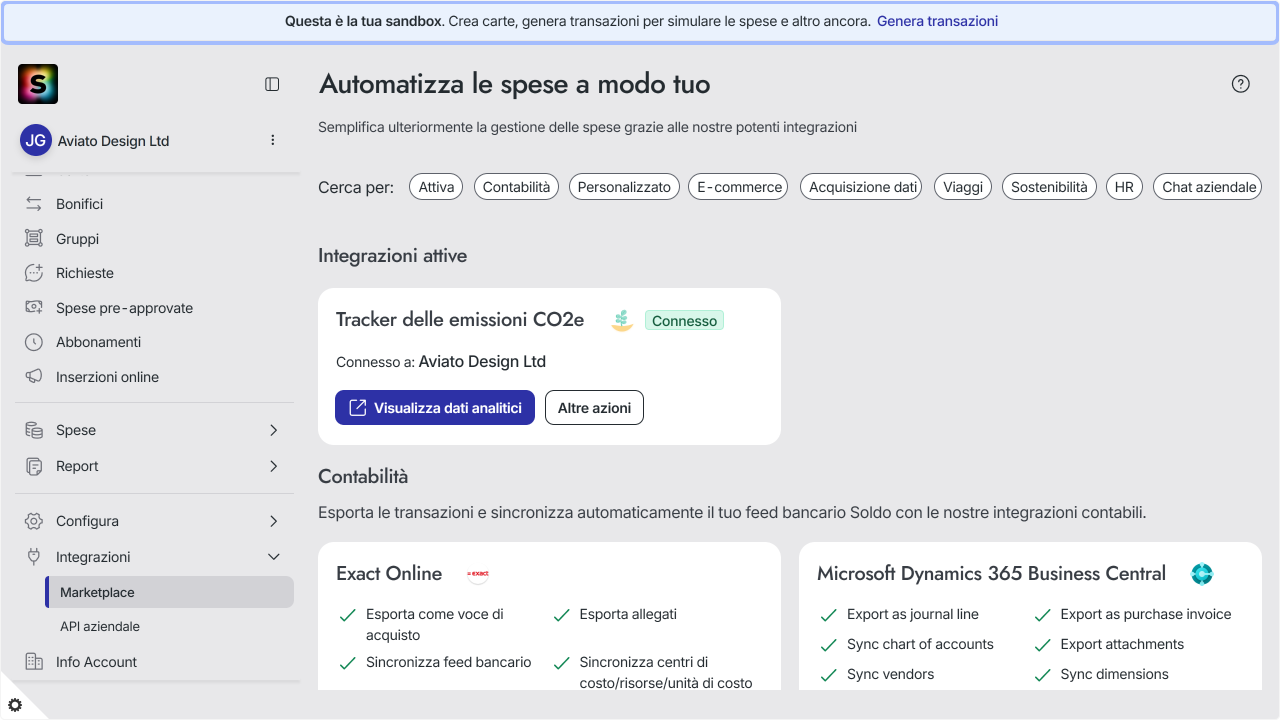Filter integrations by Acquisizione dati
The image size is (1280, 720).
[x=863, y=187]
